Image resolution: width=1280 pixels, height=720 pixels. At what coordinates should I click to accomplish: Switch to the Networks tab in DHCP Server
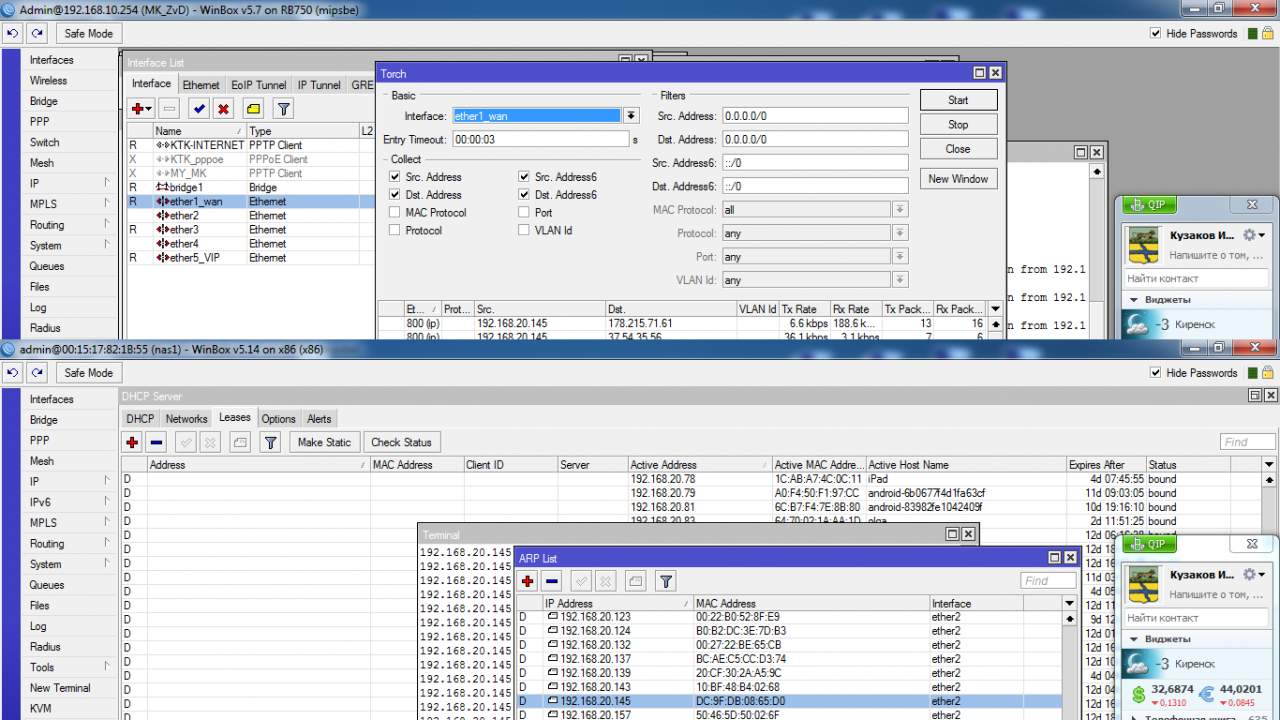click(186, 419)
